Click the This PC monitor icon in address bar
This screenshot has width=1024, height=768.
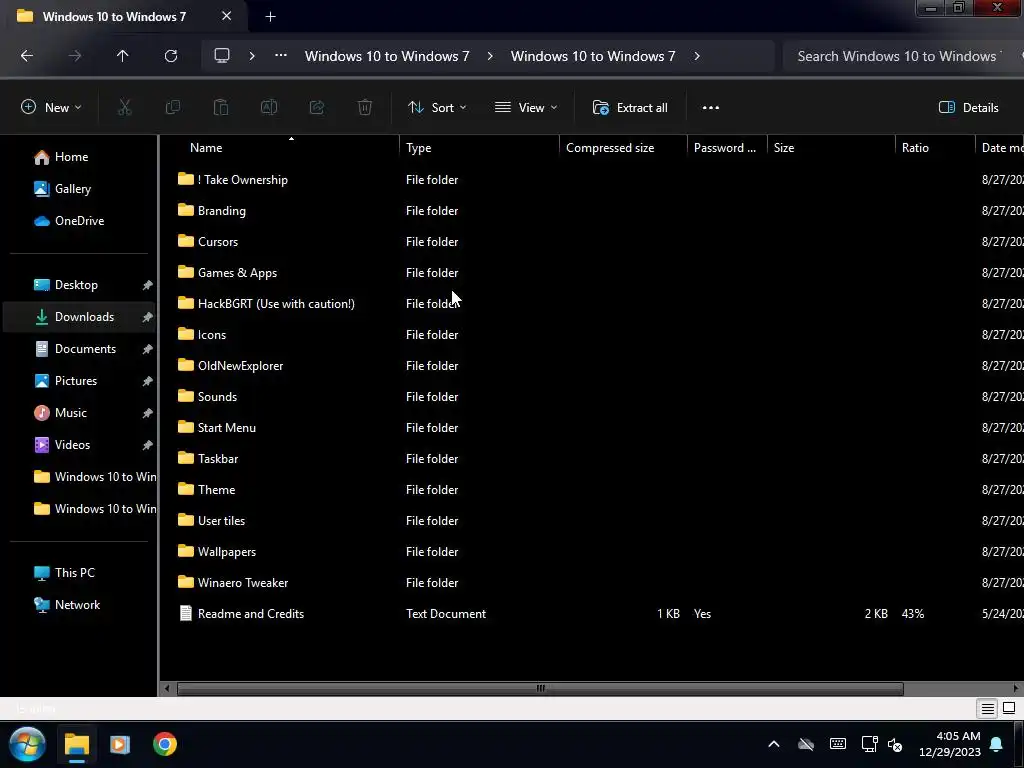(222, 56)
